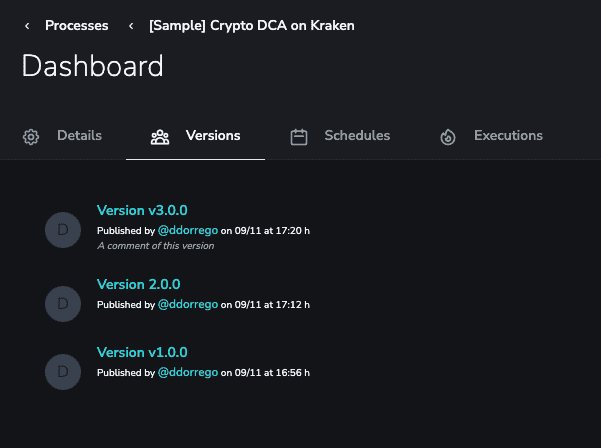Screen dimensions: 601x448
Task: Select the Versions tab label
Action: (x=213, y=136)
